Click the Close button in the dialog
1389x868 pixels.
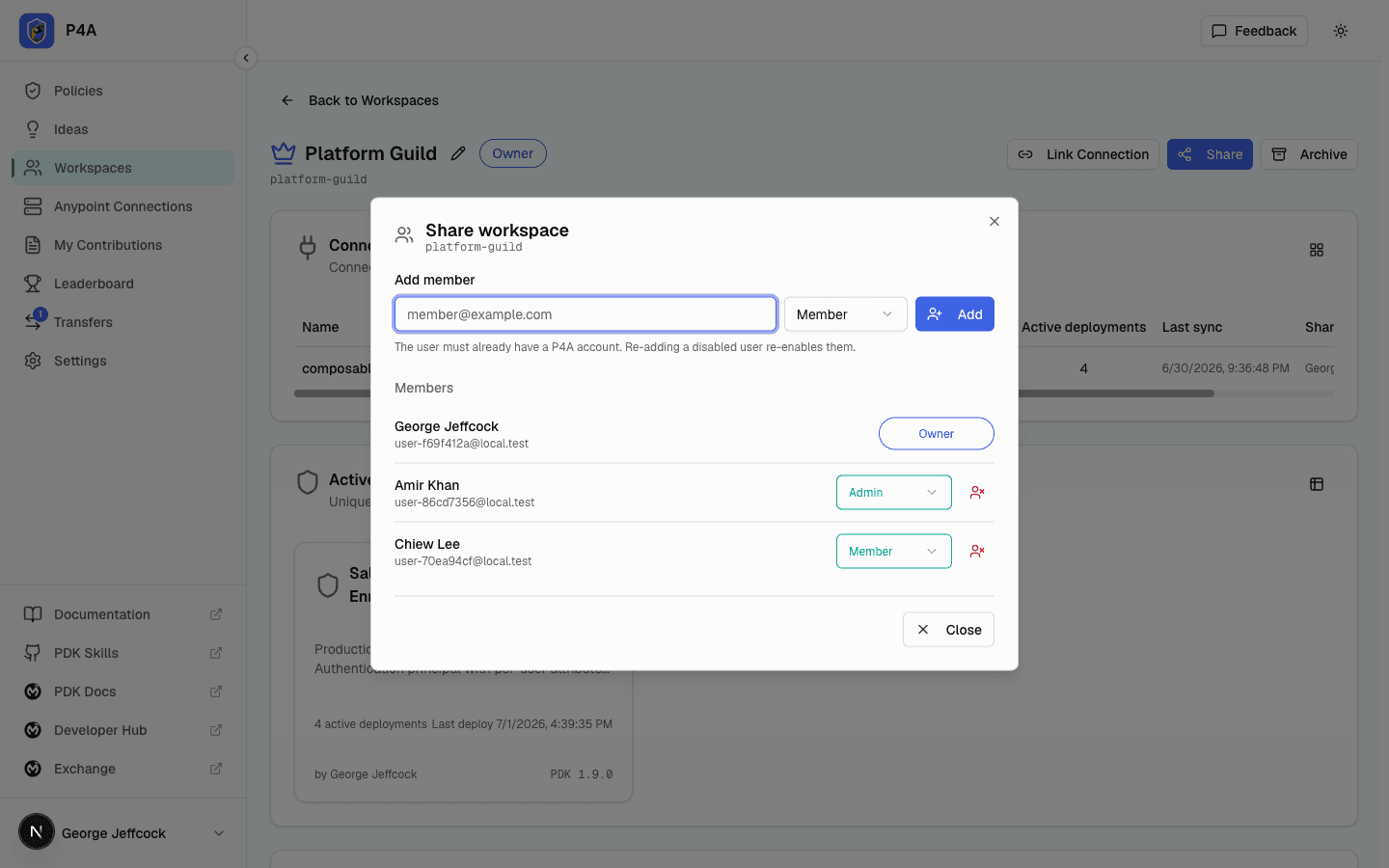point(949,630)
